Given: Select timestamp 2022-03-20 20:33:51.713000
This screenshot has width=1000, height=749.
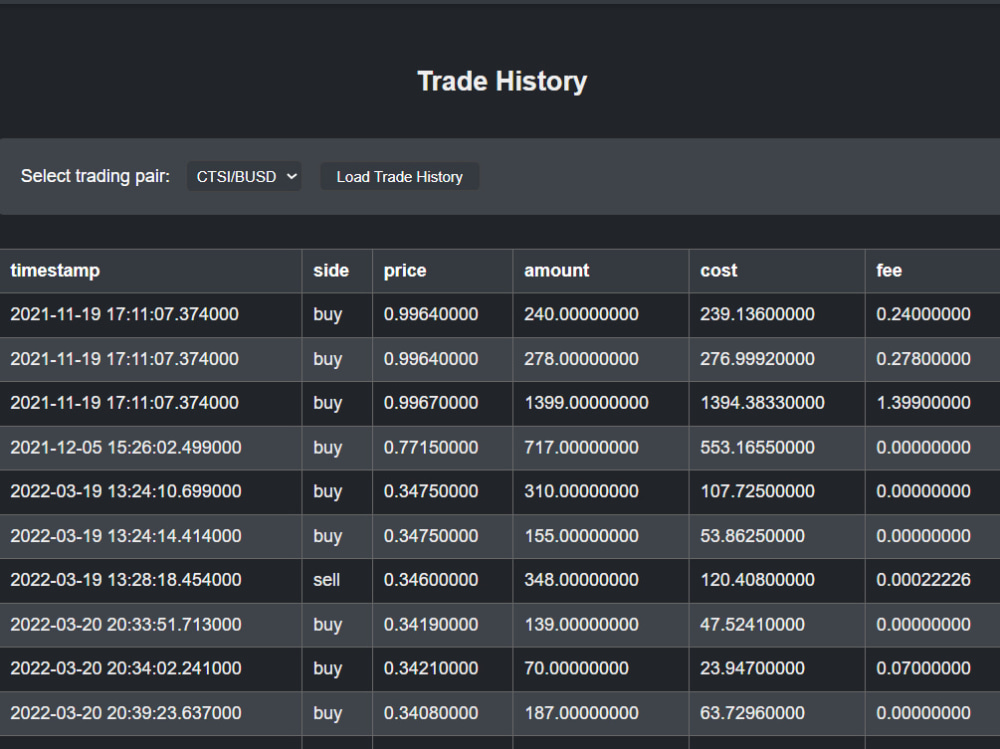Looking at the screenshot, I should point(126,625).
